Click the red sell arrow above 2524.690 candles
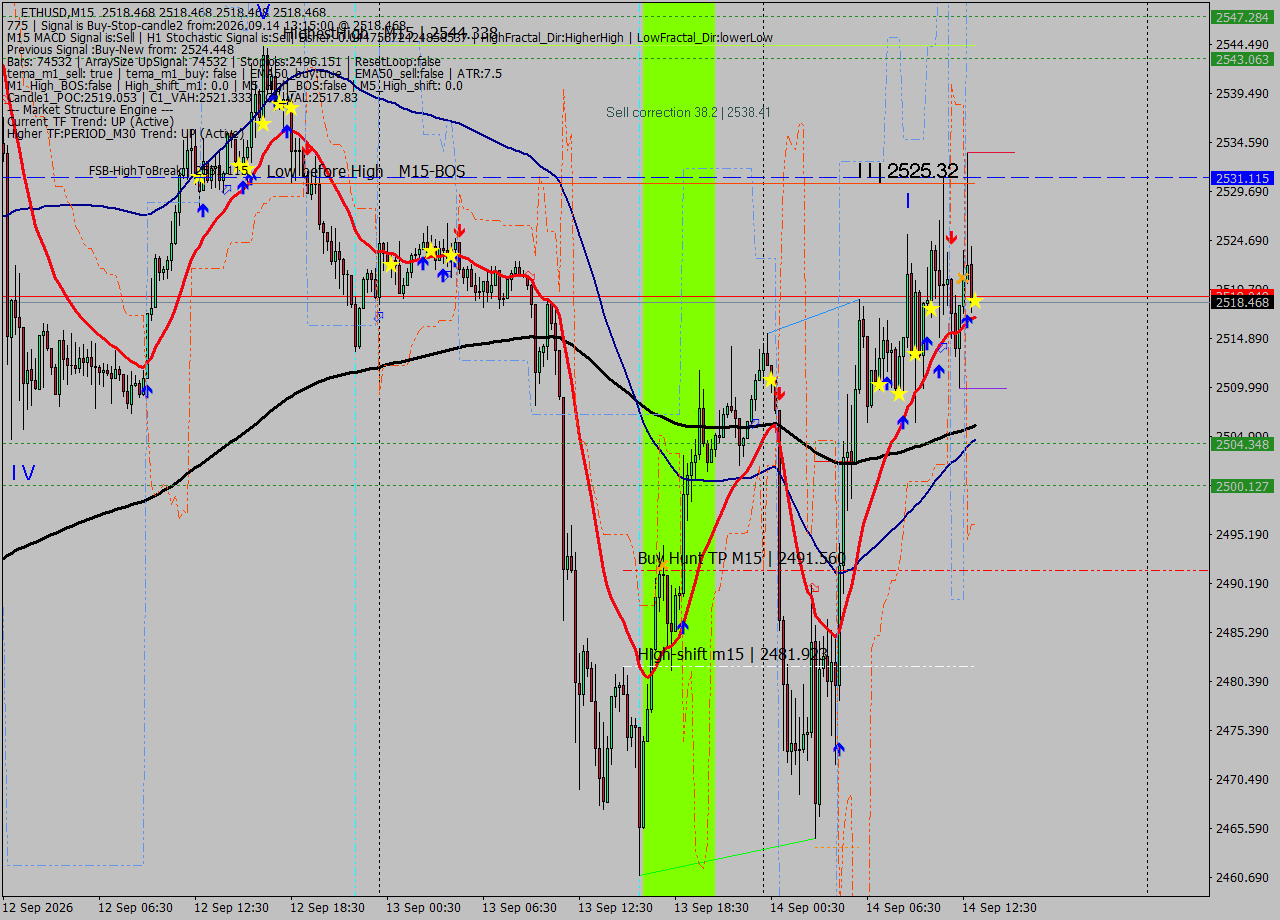The image size is (1280, 920). [x=951, y=238]
